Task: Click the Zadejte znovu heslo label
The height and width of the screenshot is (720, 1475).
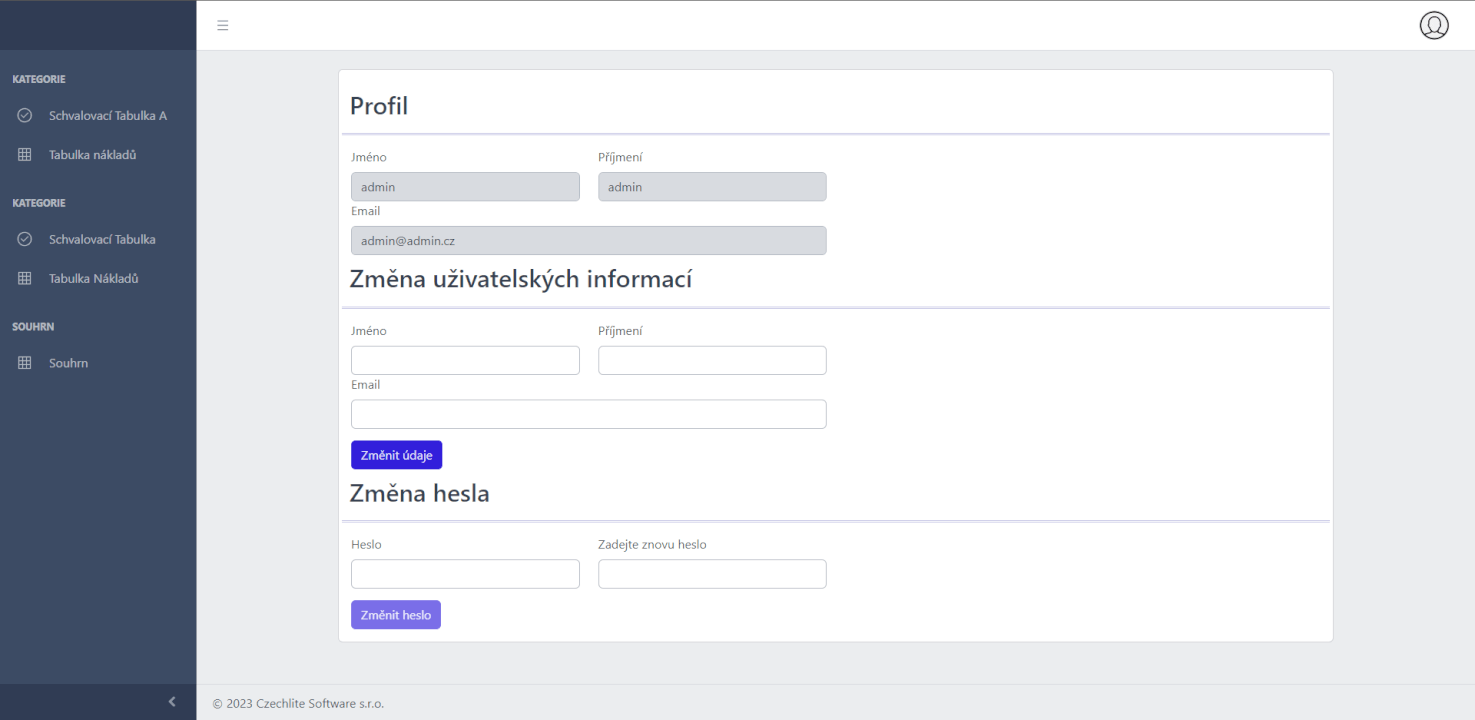Action: (x=652, y=545)
